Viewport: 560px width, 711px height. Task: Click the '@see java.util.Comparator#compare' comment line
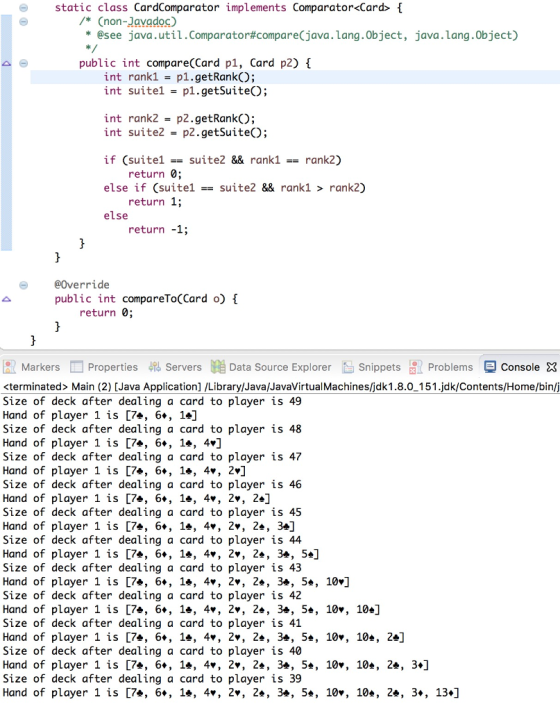[x=301, y=35]
